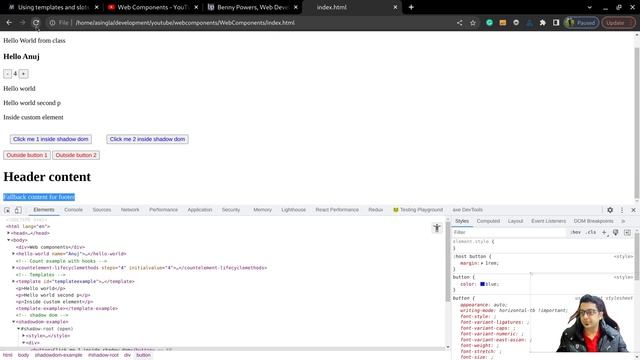Expand the margin shorthand property arrow
640x360 pixels.
point(482,263)
